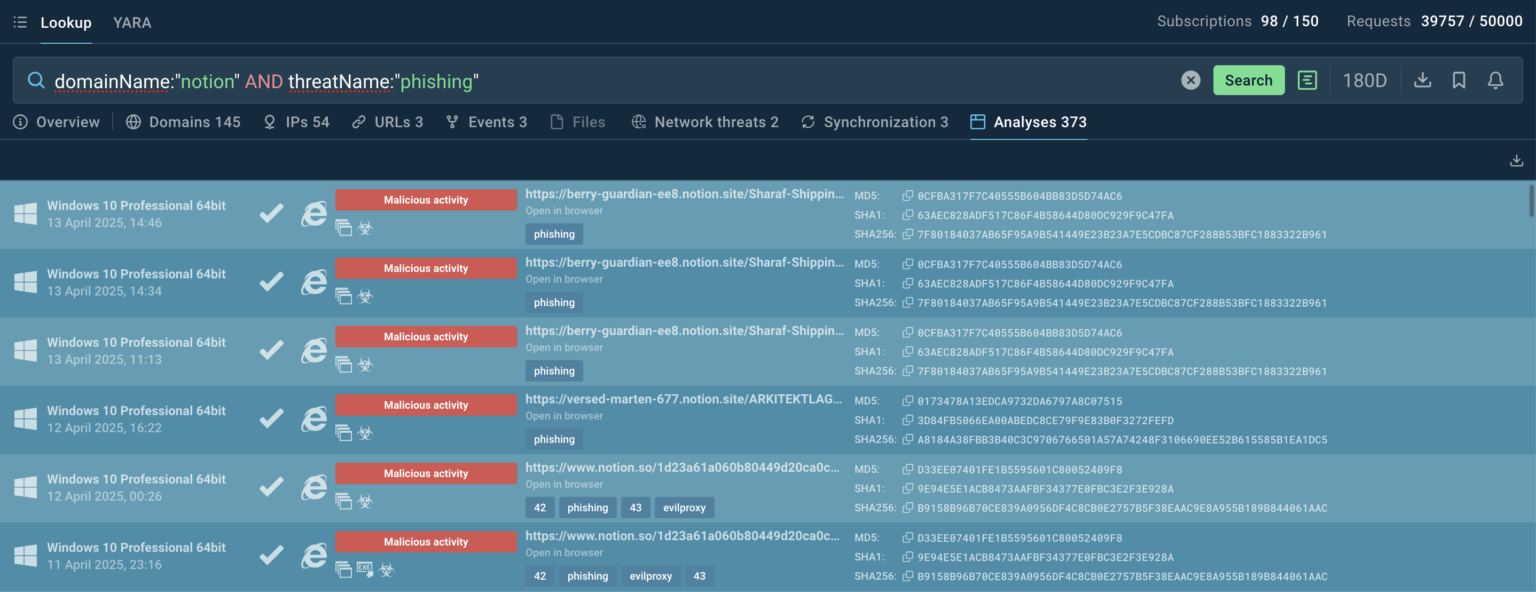1536x592 pixels.
Task: Open the Domains 145 tab
Action: tap(183, 122)
